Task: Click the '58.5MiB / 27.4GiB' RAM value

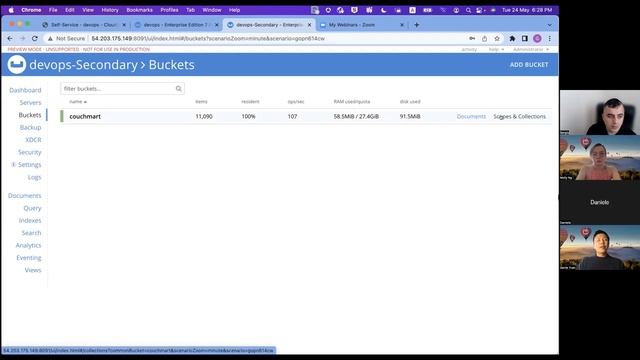Action: click(x=356, y=116)
